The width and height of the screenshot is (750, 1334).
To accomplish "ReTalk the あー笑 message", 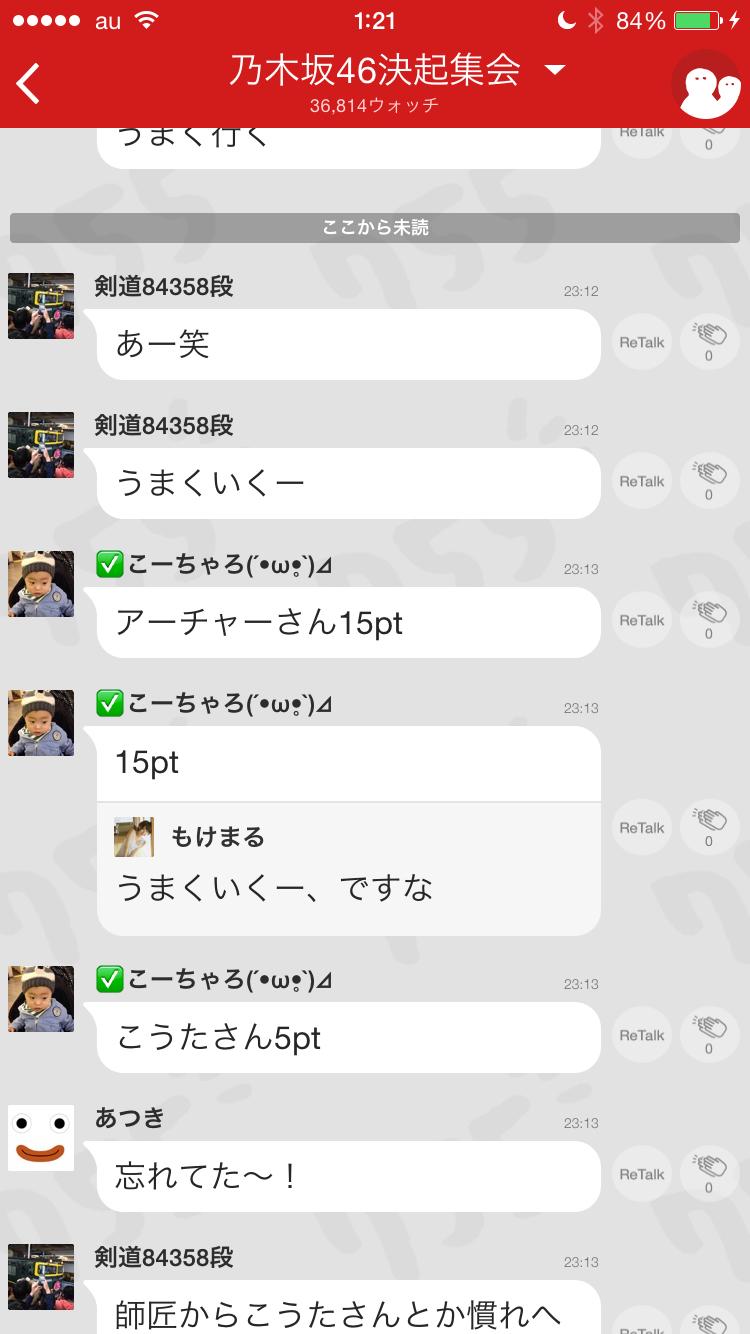I will pos(641,342).
